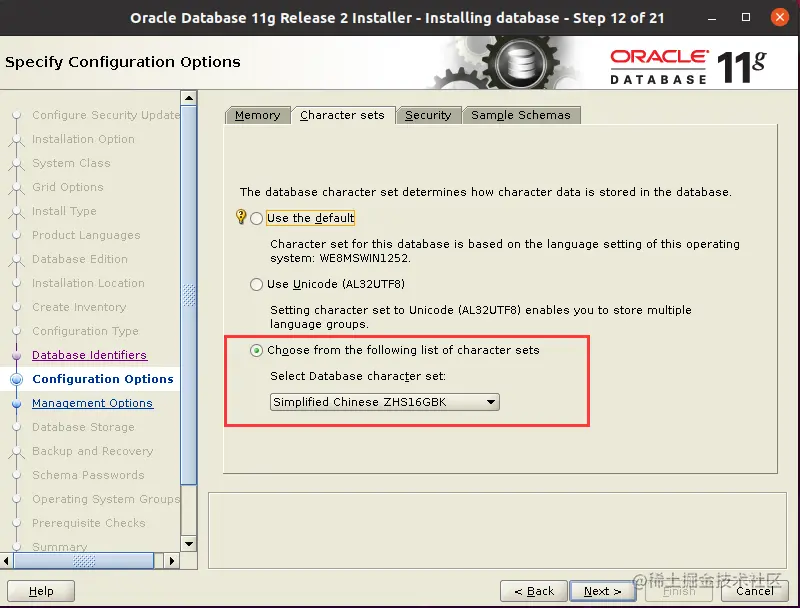Click the step list scroll up arrow
This screenshot has width=800, height=608.
tap(189, 97)
